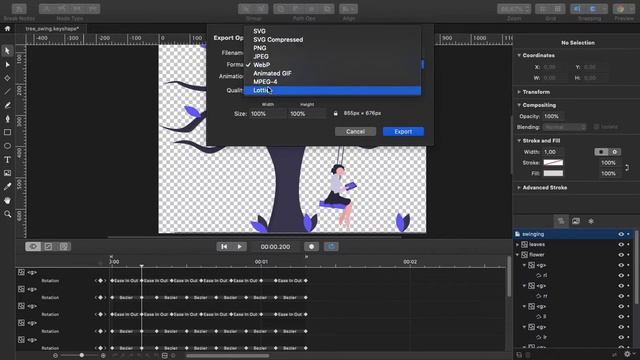Collapse the flower group
The image size is (640, 360).
click(518, 255)
